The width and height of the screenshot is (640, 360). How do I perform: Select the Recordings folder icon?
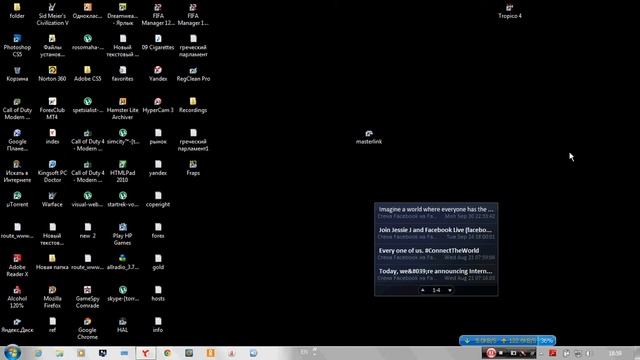[x=193, y=105]
